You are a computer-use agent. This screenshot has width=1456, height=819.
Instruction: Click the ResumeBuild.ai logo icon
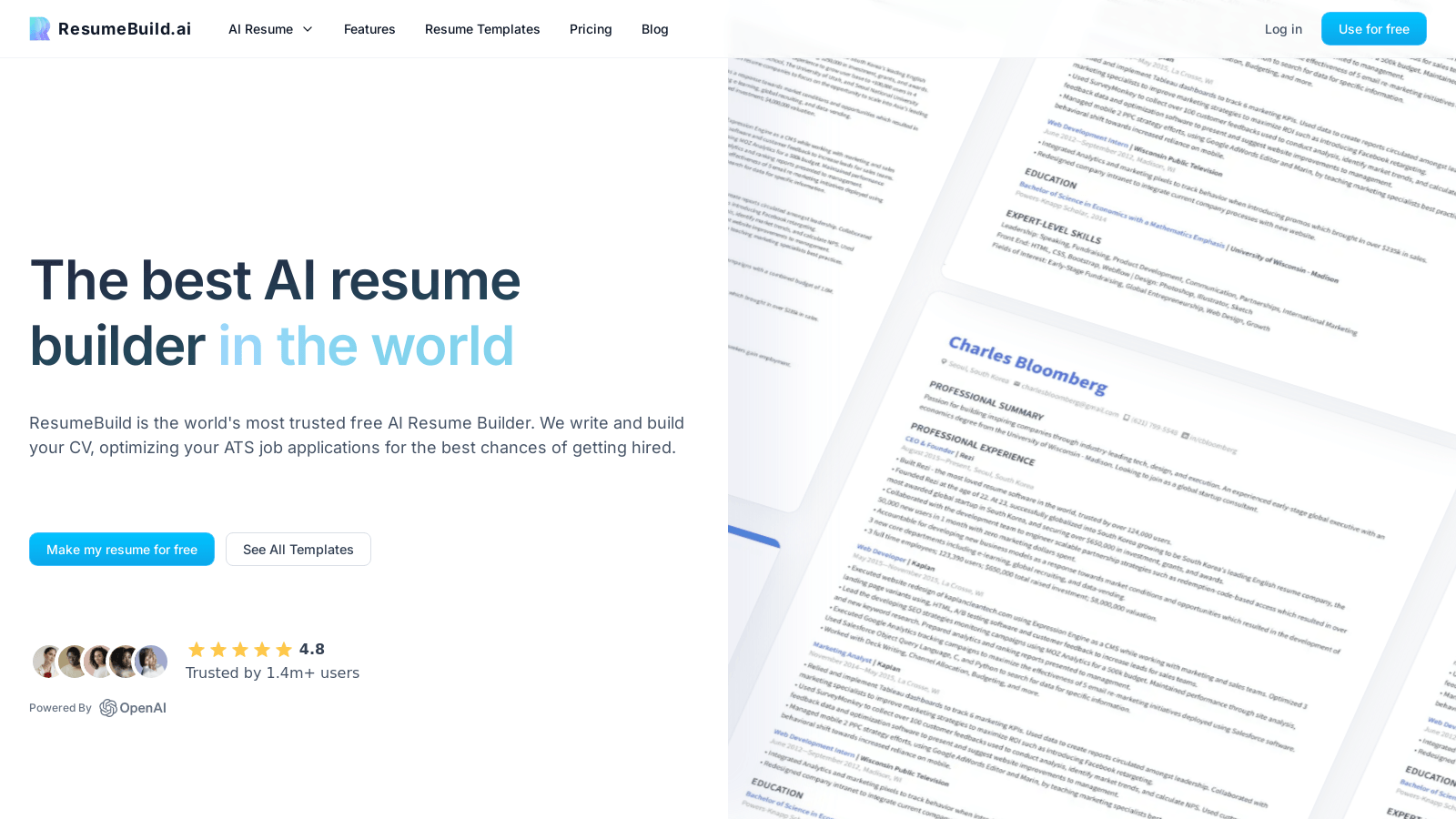[x=40, y=29]
